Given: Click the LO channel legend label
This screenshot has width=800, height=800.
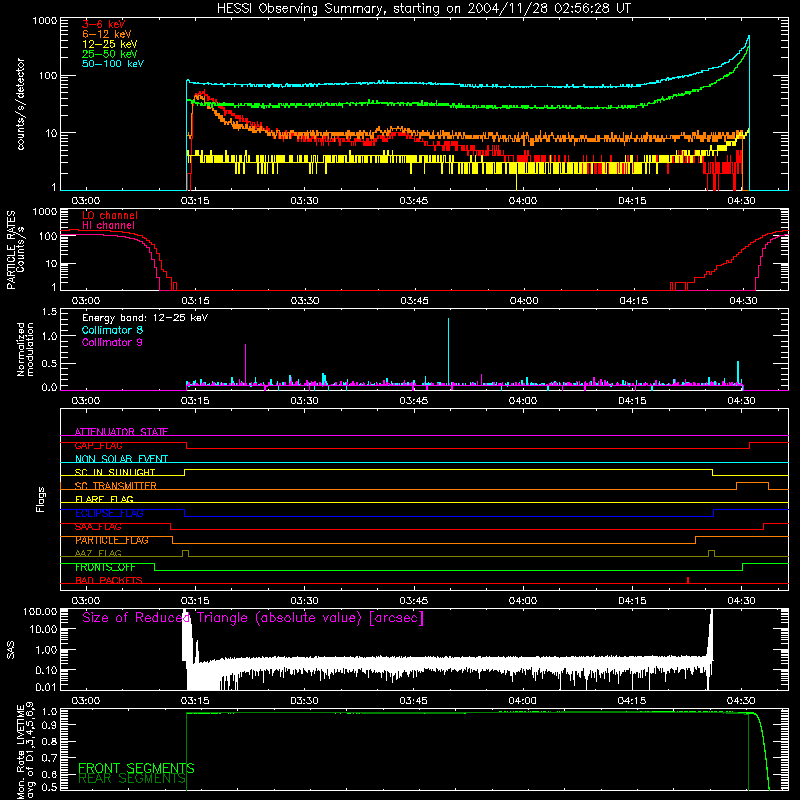Looking at the screenshot, I should pos(110,215).
